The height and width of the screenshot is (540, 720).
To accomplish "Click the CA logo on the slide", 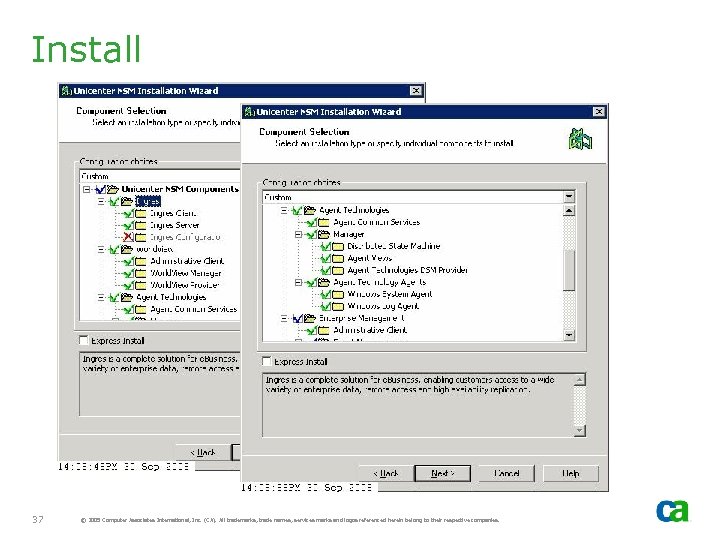I will click(673, 511).
